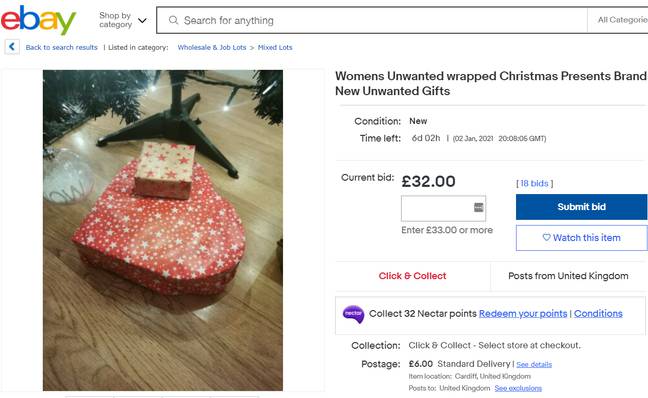Open Mixed Lots category link

coord(275,48)
